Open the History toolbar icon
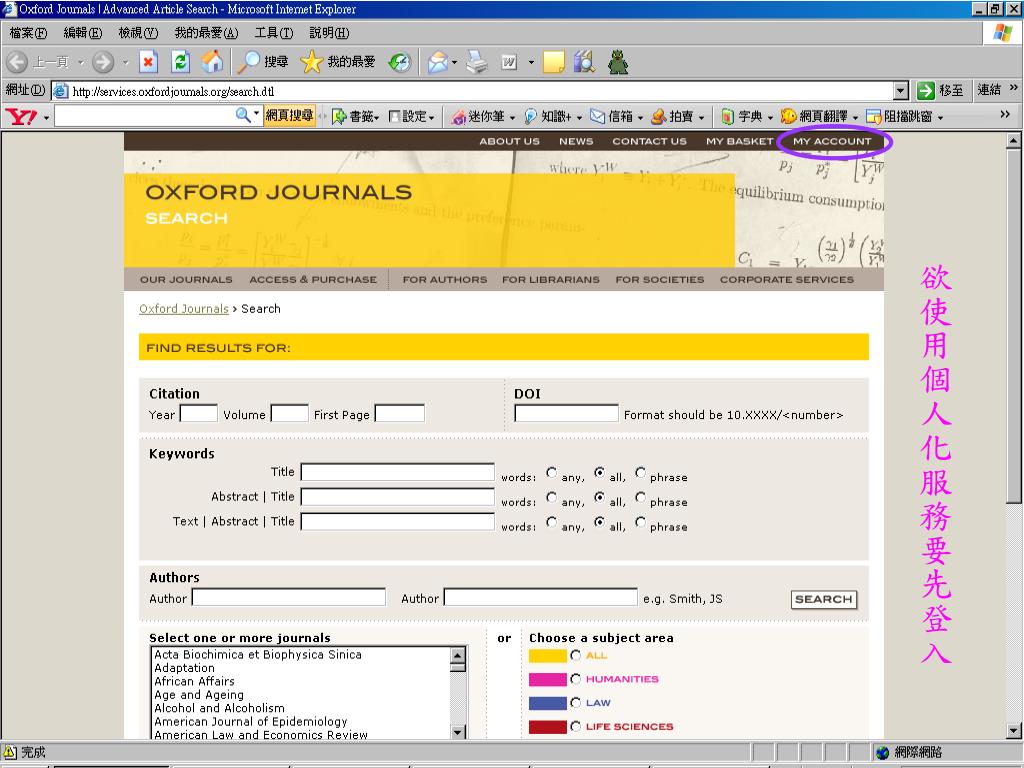Image resolution: width=1024 pixels, height=768 pixels. pyautogui.click(x=400, y=62)
